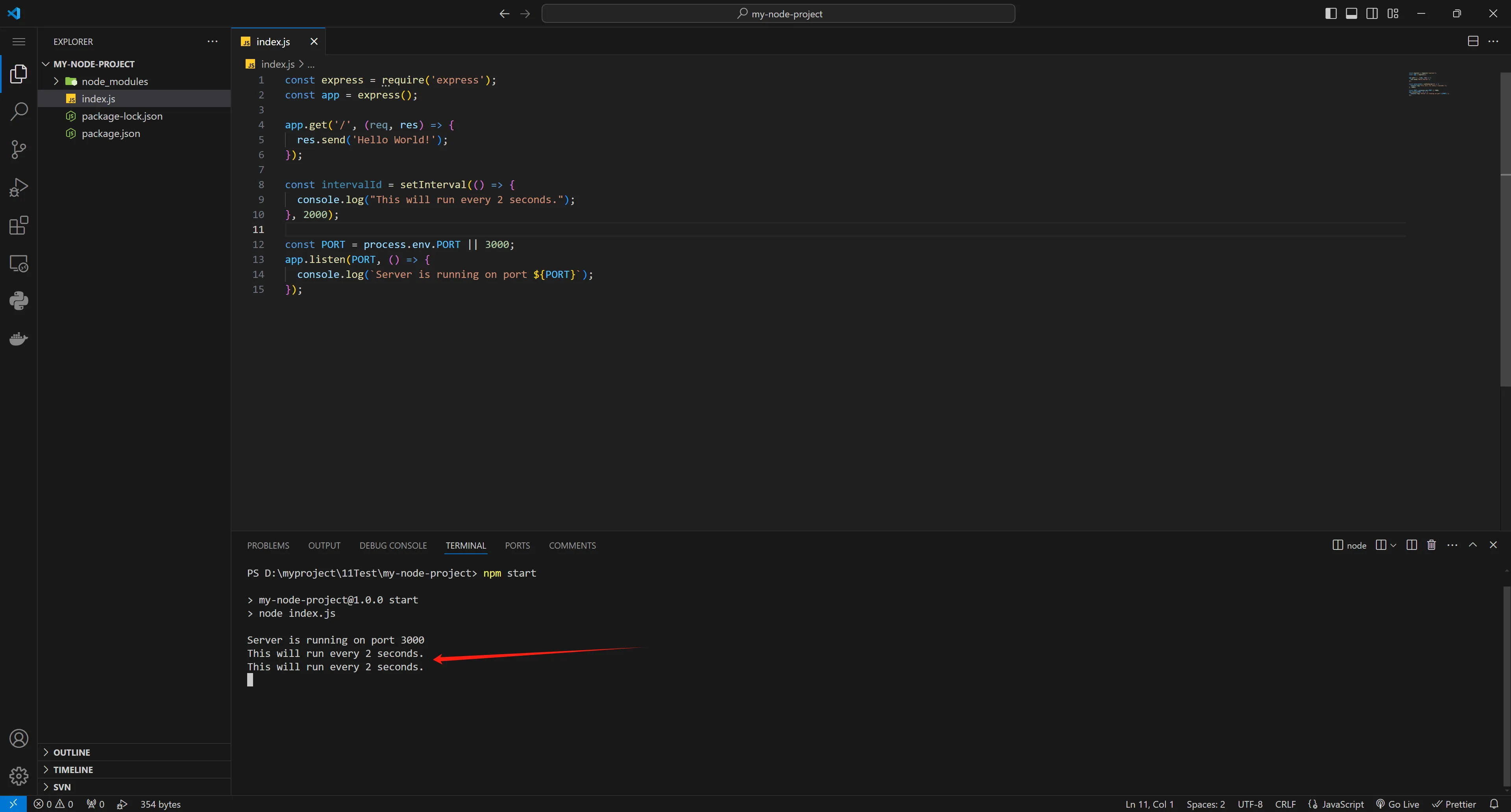The width and height of the screenshot is (1511, 812).
Task: Open the Search view icon
Action: (19, 111)
